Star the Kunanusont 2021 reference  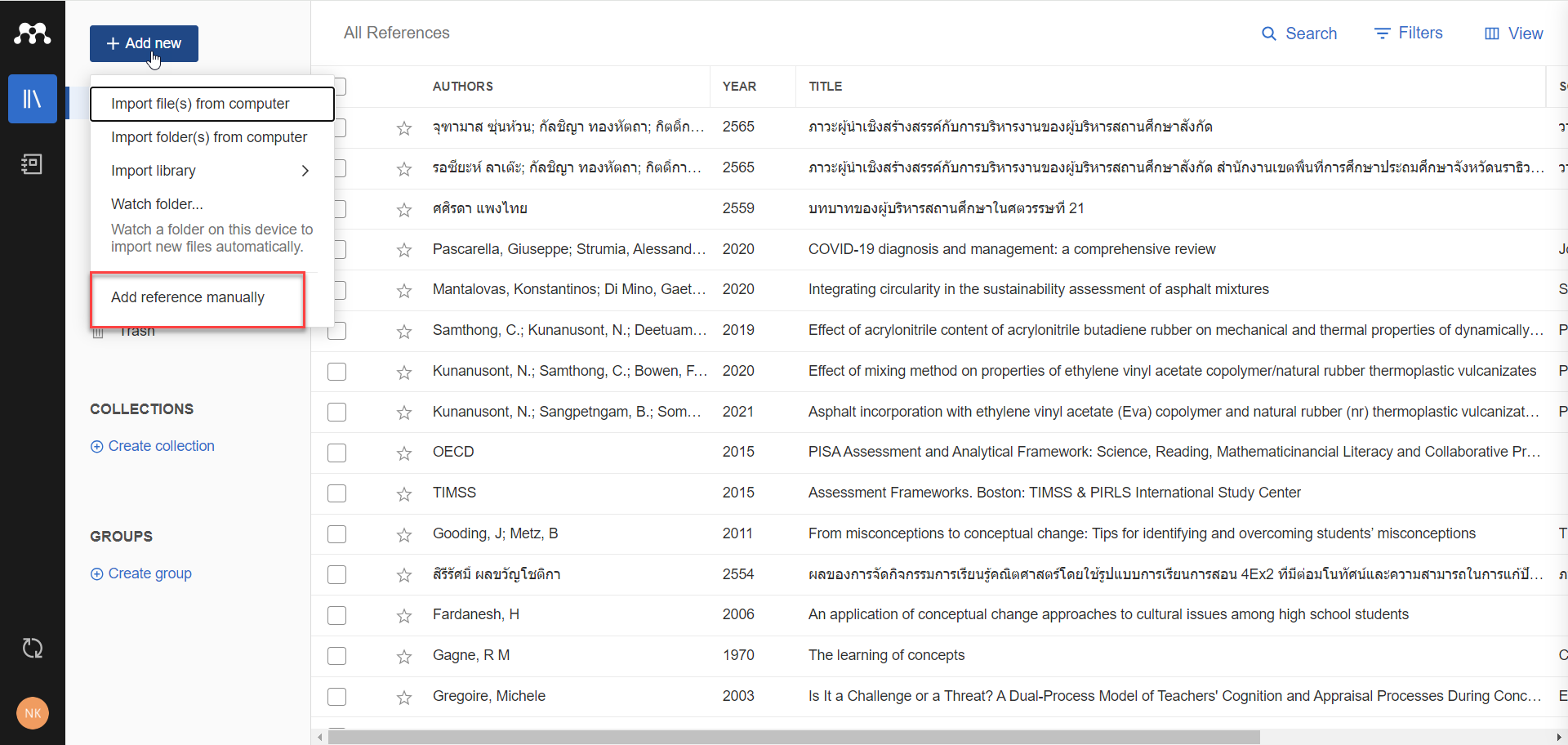(404, 413)
